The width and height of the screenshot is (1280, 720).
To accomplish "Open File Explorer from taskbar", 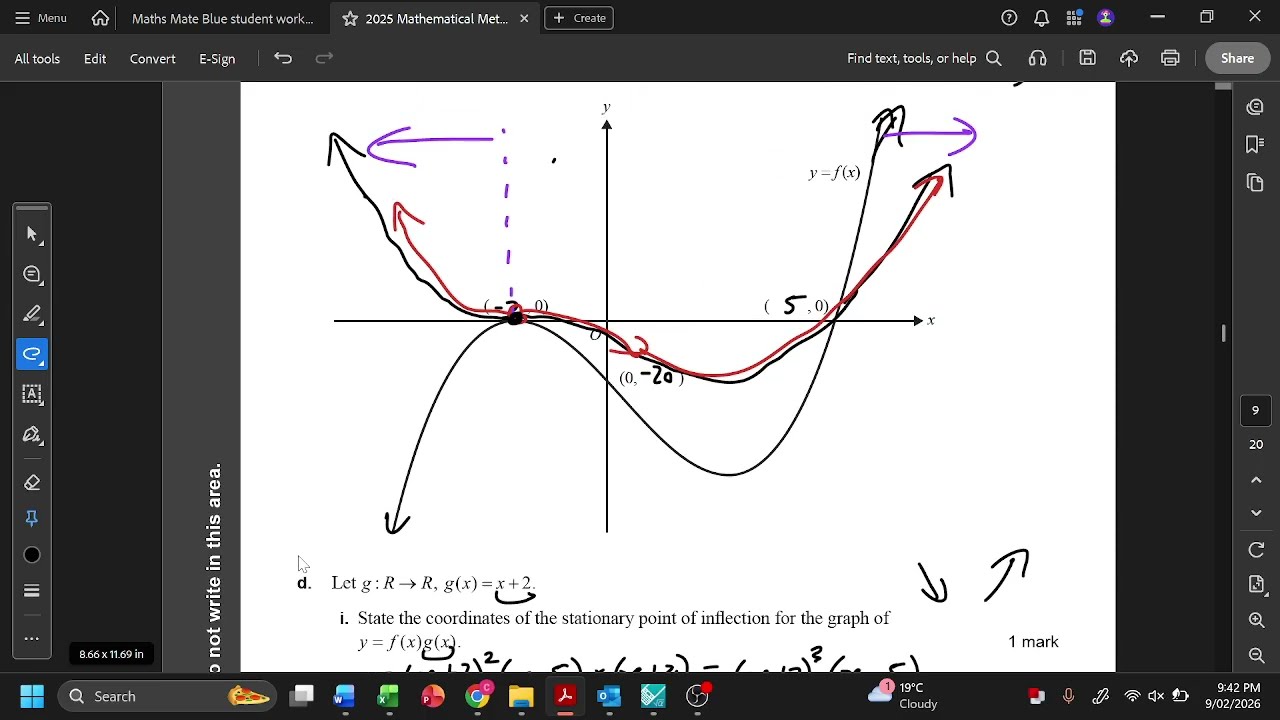I will click(x=521, y=696).
